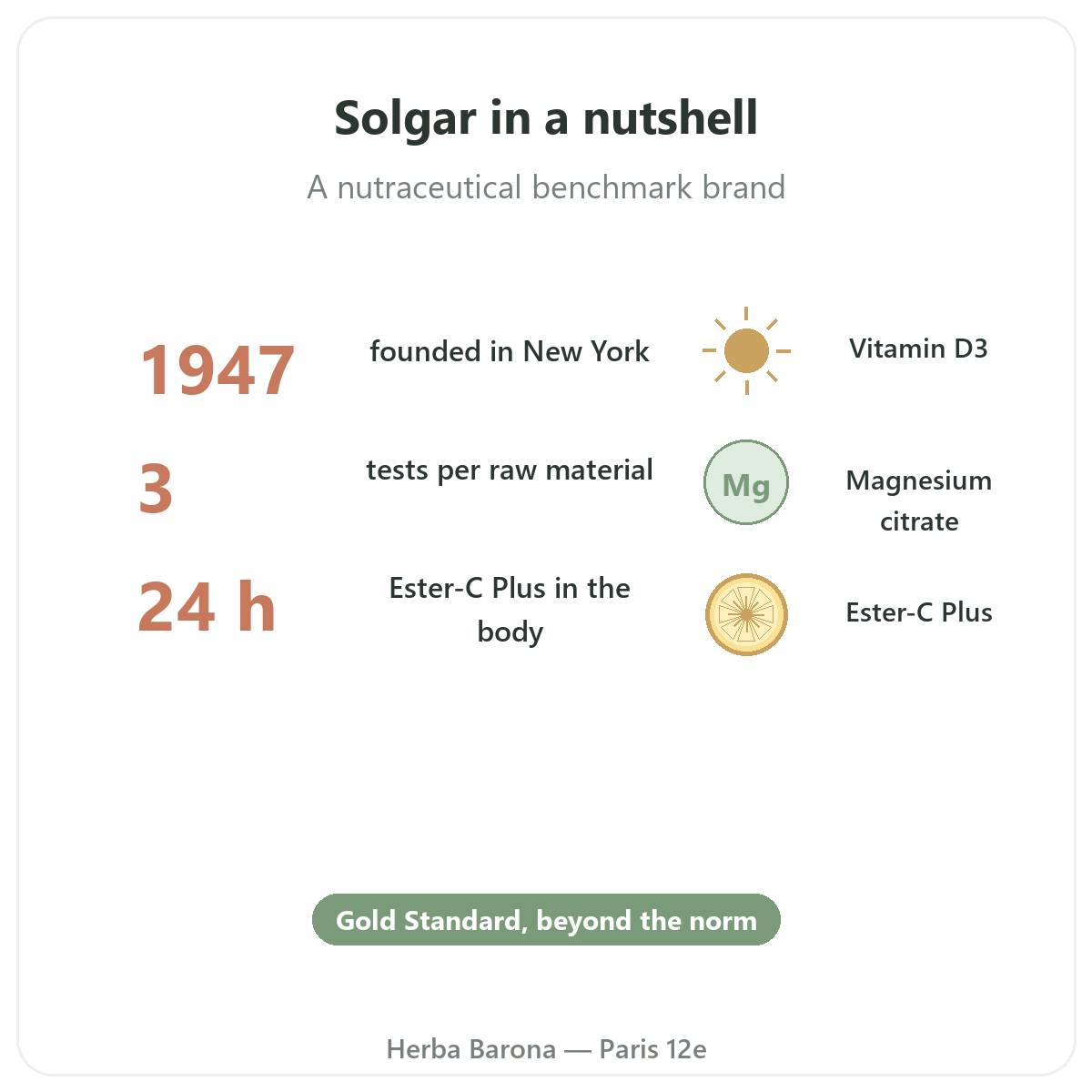Click the Vitamin D3 label
The height and width of the screenshot is (1092, 1092).
[919, 349]
